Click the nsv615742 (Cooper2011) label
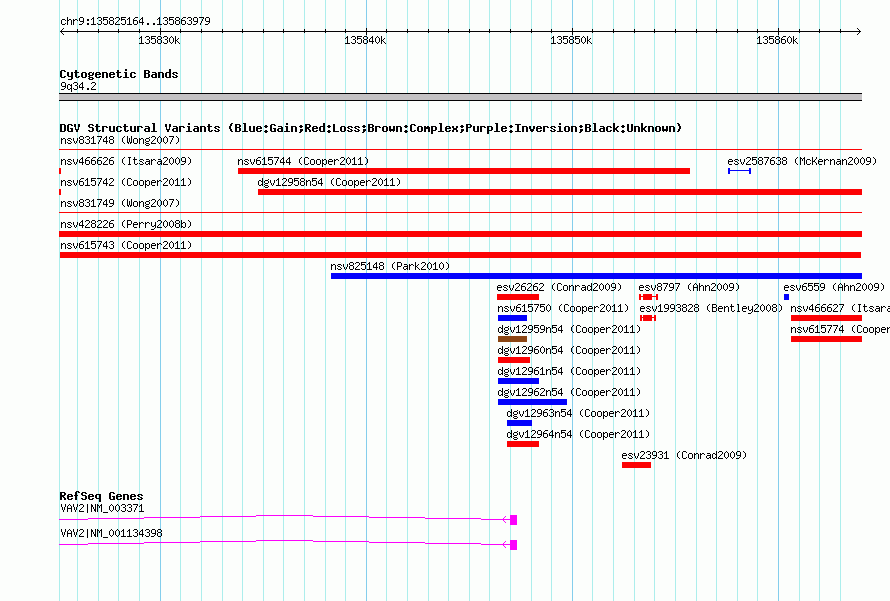Screen dimensions: 890x601 126,182
